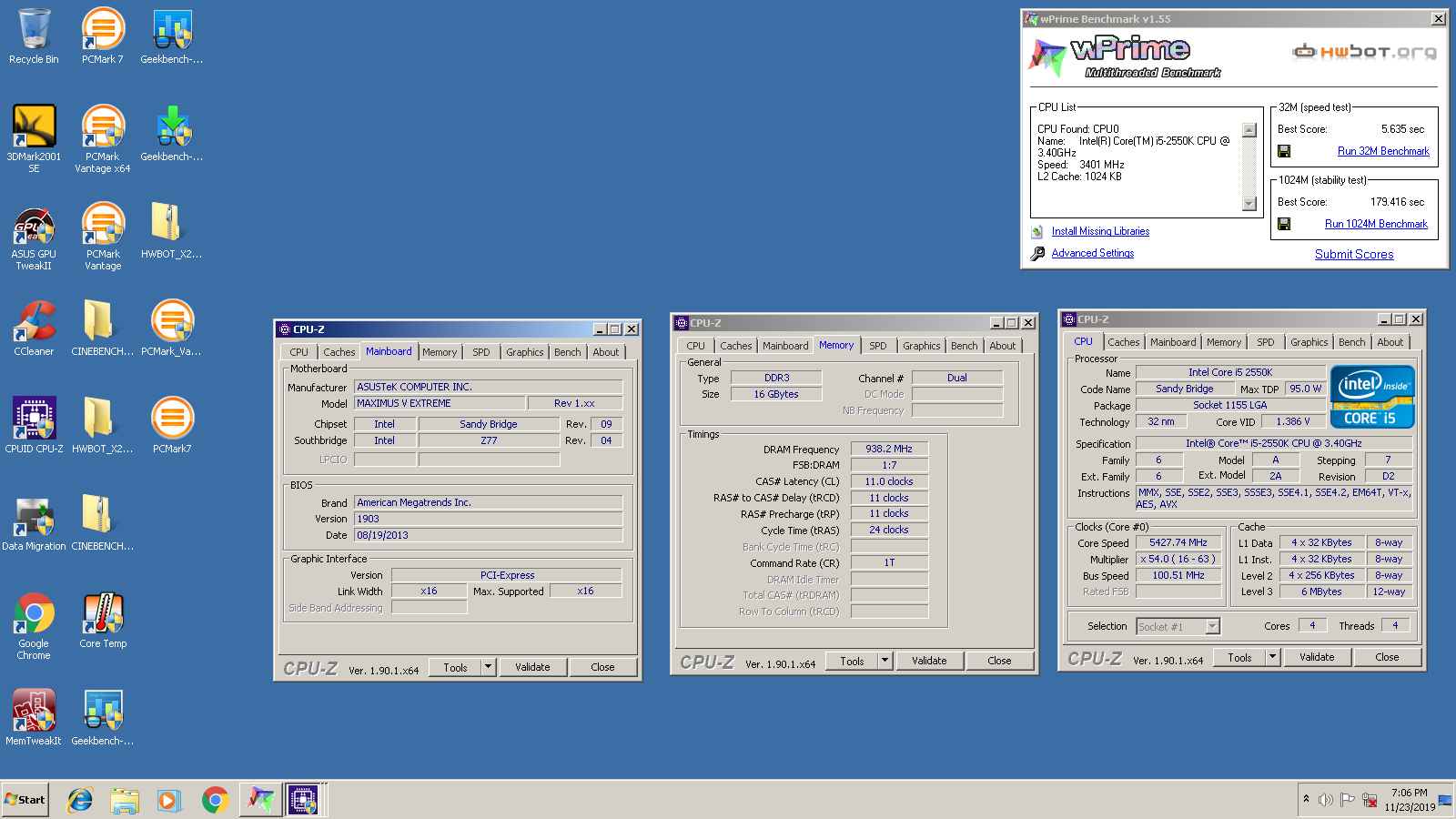Click volume icon in system tray
Viewport: 1456px width, 819px height.
[1325, 800]
